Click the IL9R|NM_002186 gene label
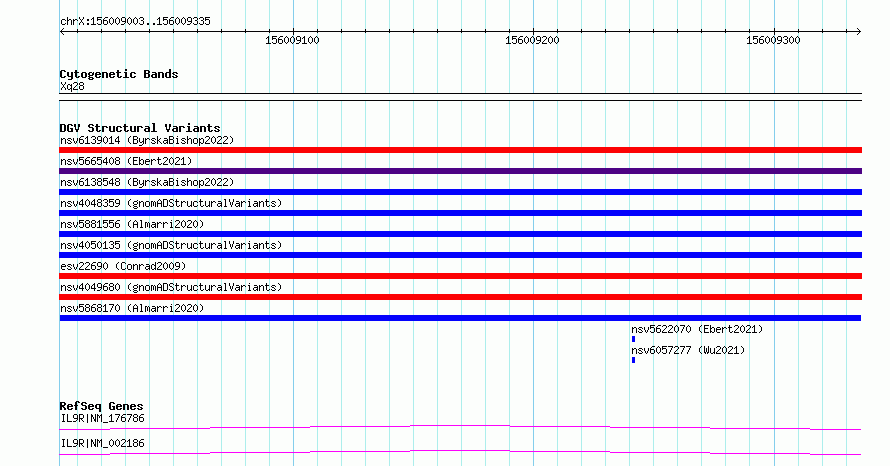Screen dimensions: 890x466 [x=102, y=443]
